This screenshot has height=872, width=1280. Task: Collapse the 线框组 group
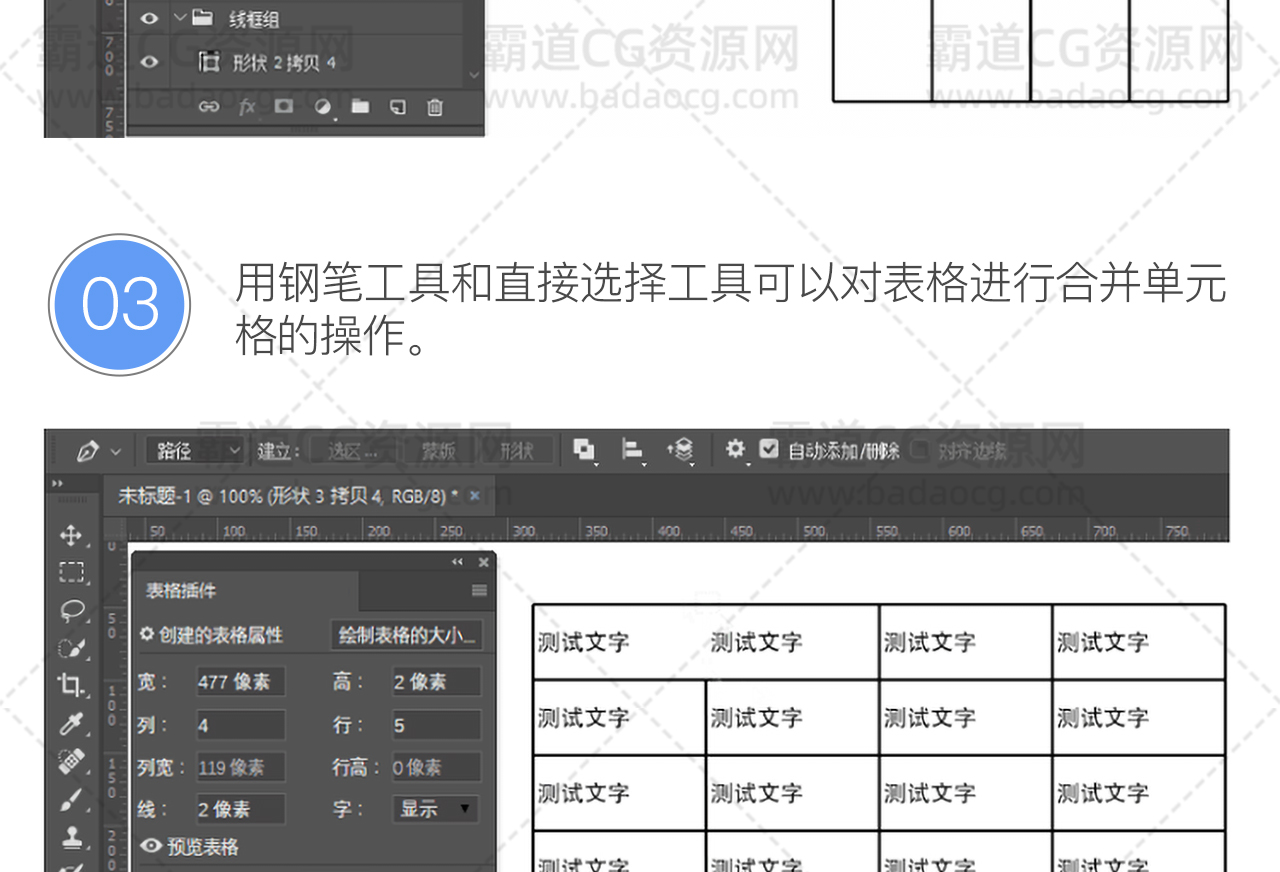(180, 18)
